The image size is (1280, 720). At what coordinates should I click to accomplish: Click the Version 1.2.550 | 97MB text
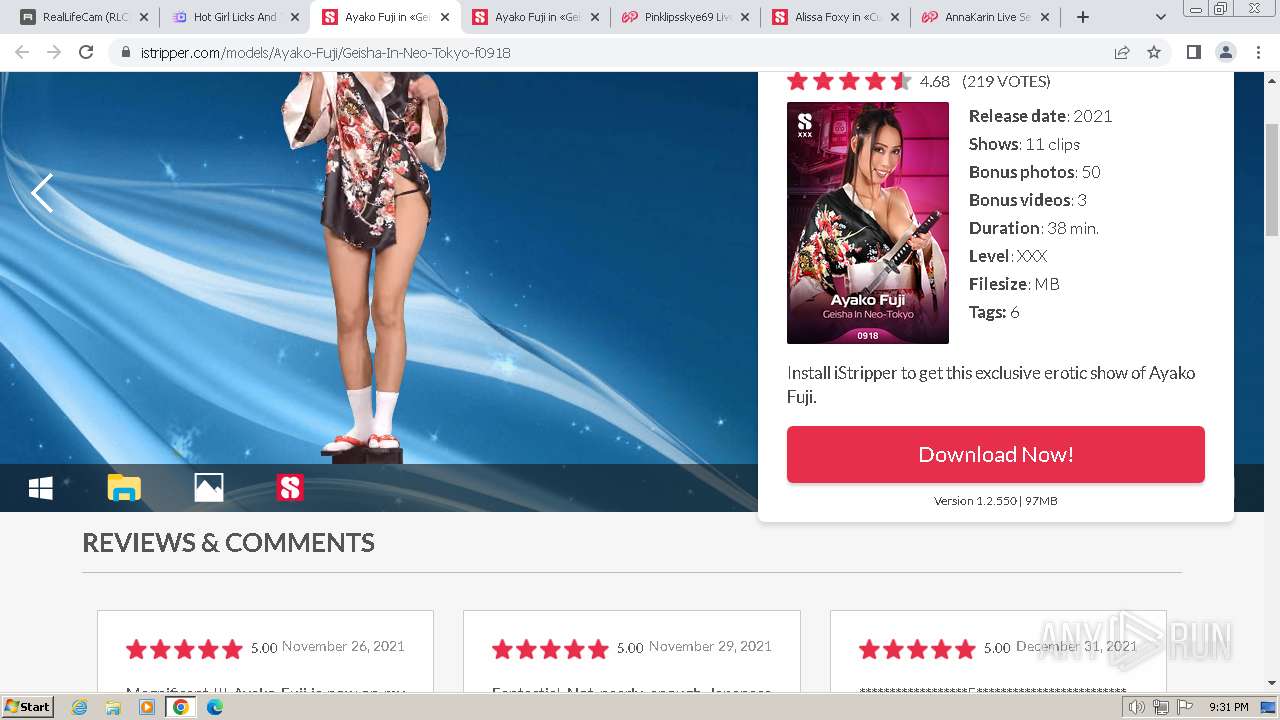[x=995, y=500]
